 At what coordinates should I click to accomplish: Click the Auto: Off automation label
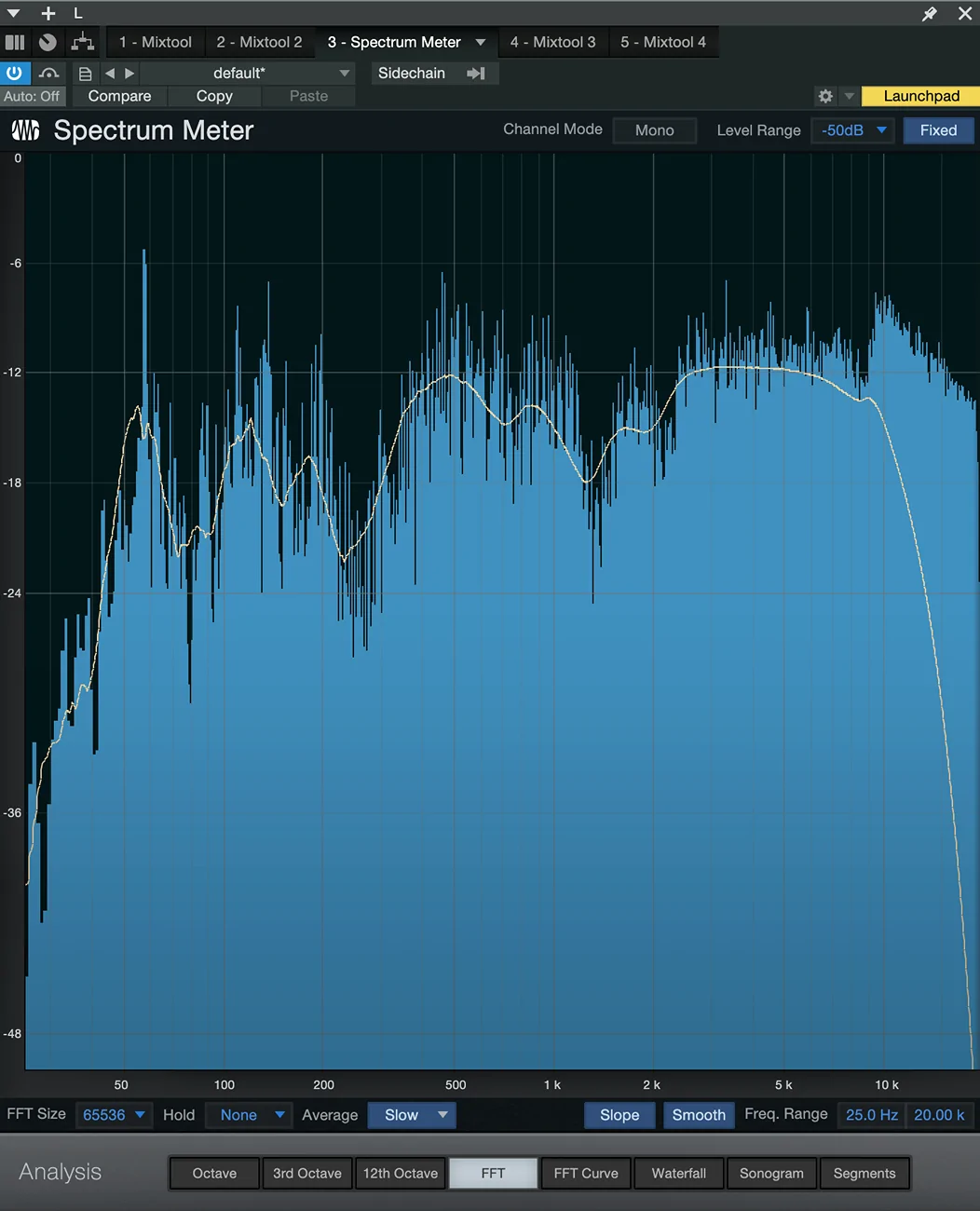coord(32,96)
